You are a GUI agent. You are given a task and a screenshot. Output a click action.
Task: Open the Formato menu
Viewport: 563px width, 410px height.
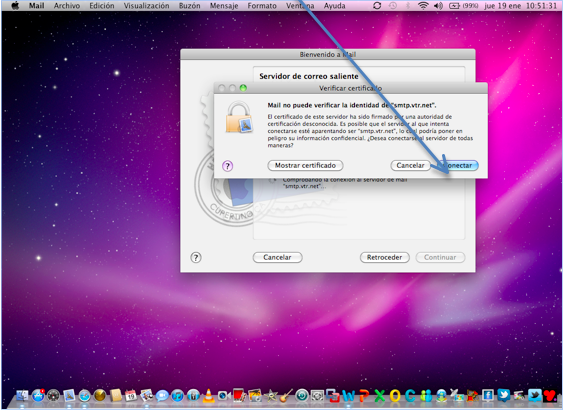[x=262, y=6]
